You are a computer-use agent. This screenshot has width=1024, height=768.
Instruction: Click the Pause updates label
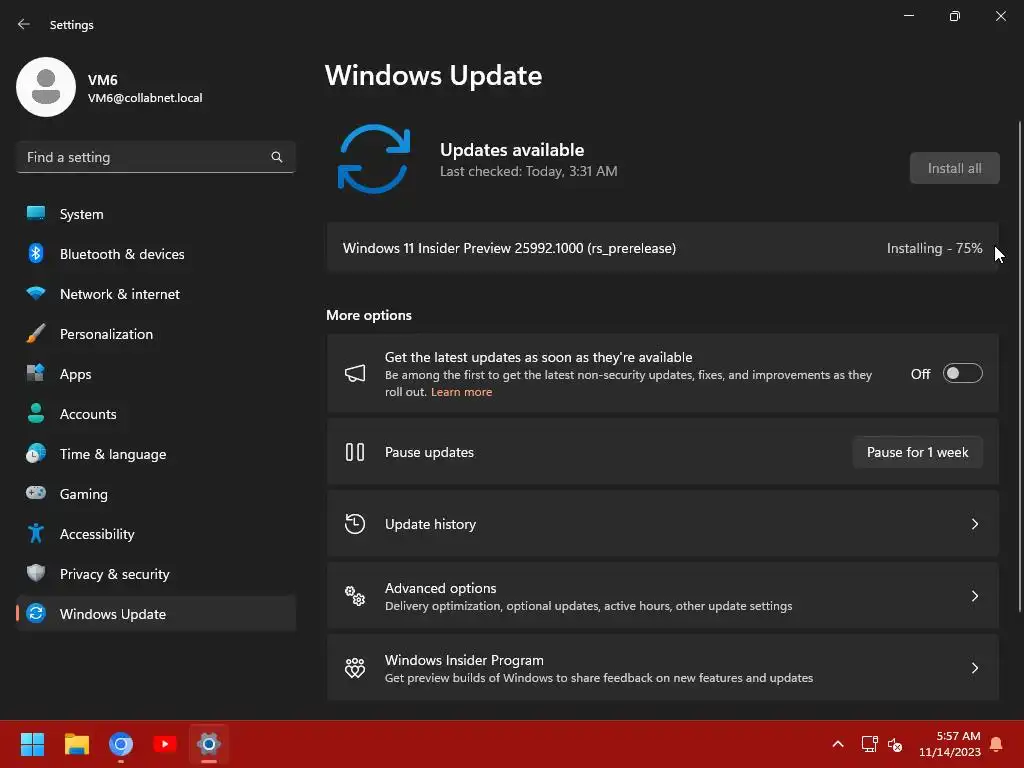(x=429, y=452)
